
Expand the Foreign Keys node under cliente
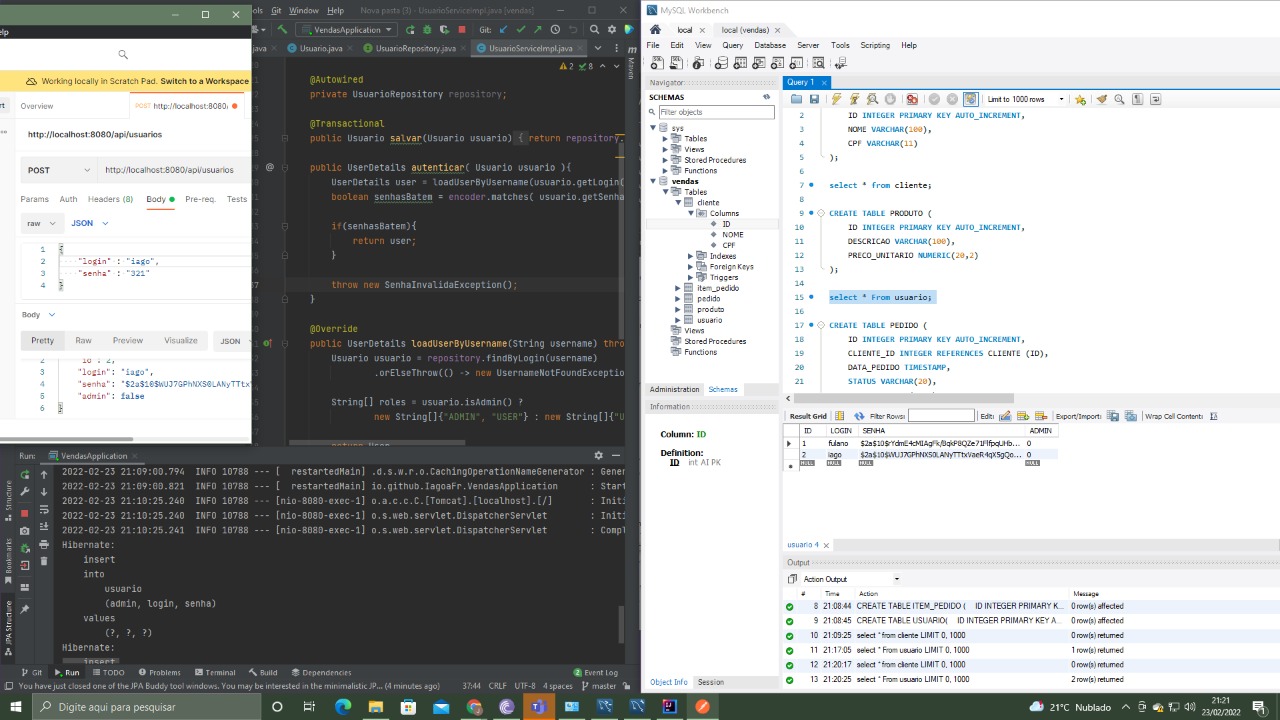[690, 267]
